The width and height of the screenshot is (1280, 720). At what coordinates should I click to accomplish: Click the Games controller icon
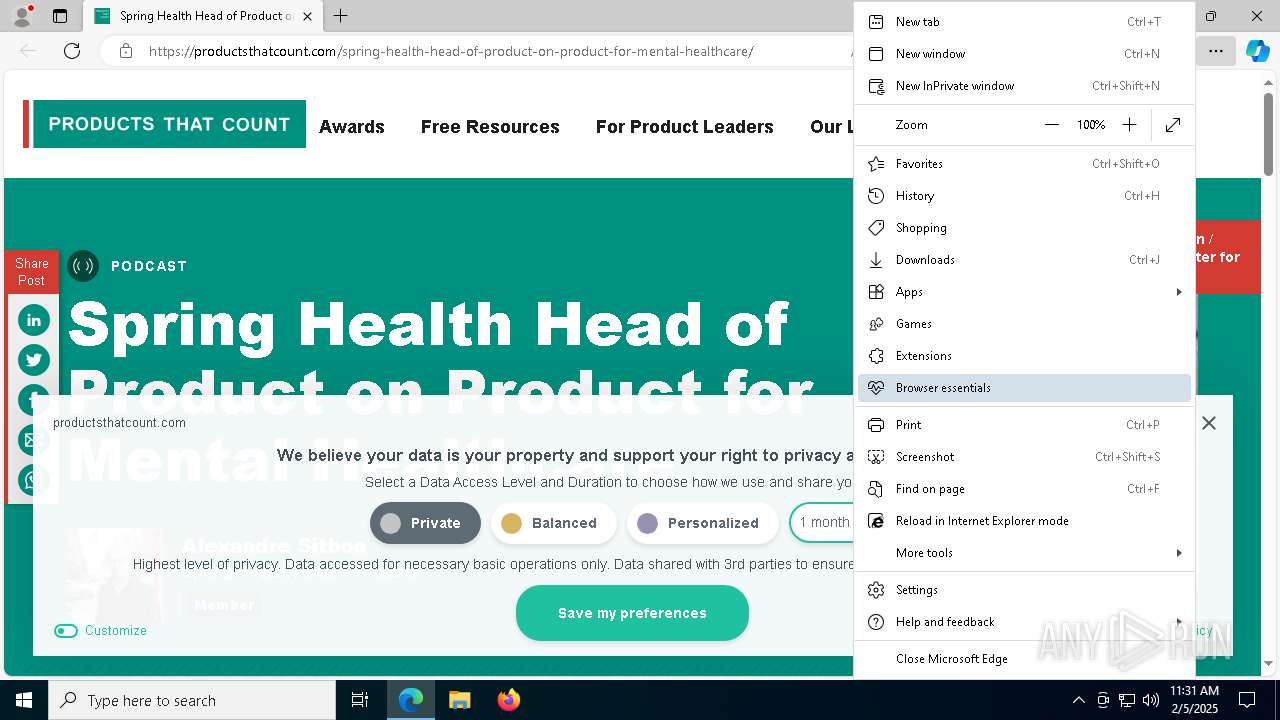(876, 324)
